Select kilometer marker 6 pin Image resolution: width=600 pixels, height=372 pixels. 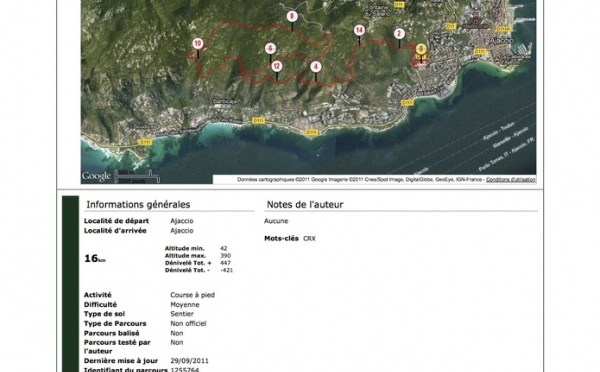(270, 48)
